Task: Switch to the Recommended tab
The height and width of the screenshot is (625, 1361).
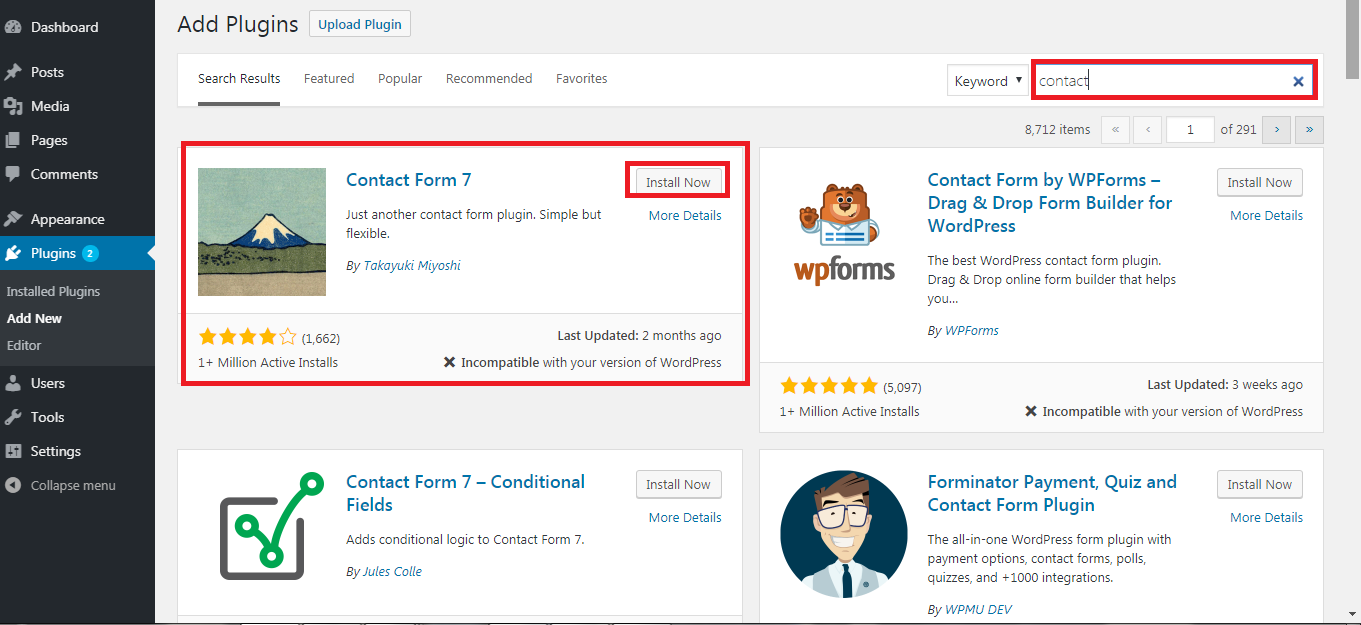Action: coord(489,78)
